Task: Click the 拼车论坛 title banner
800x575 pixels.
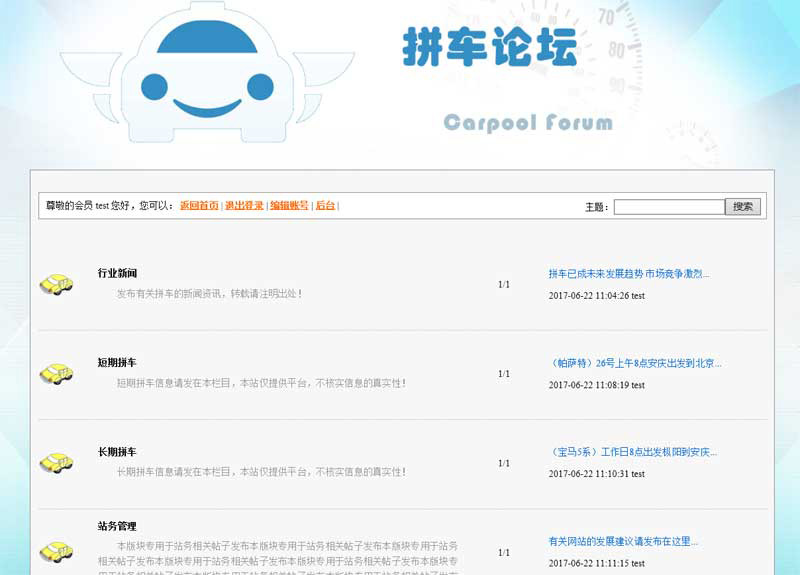Action: [x=490, y=47]
